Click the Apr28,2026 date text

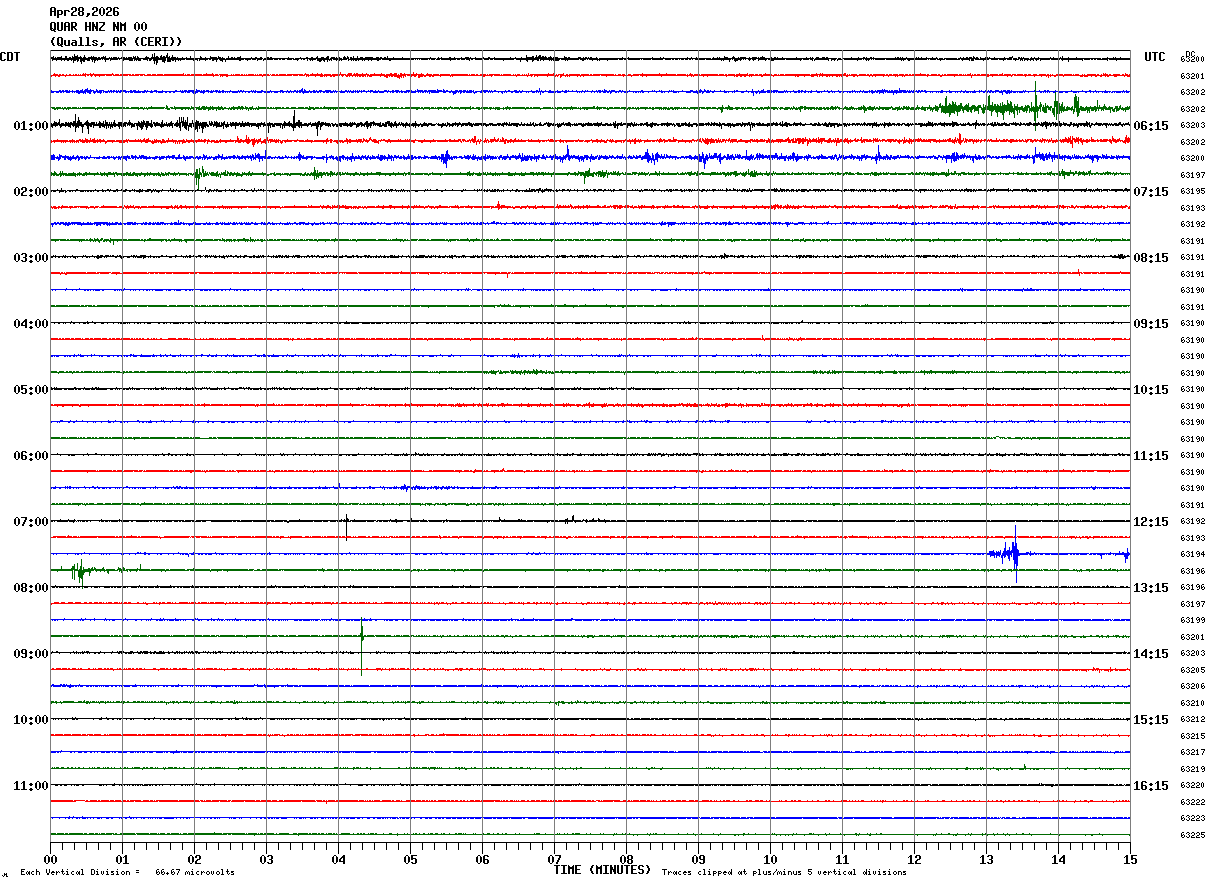pos(84,12)
